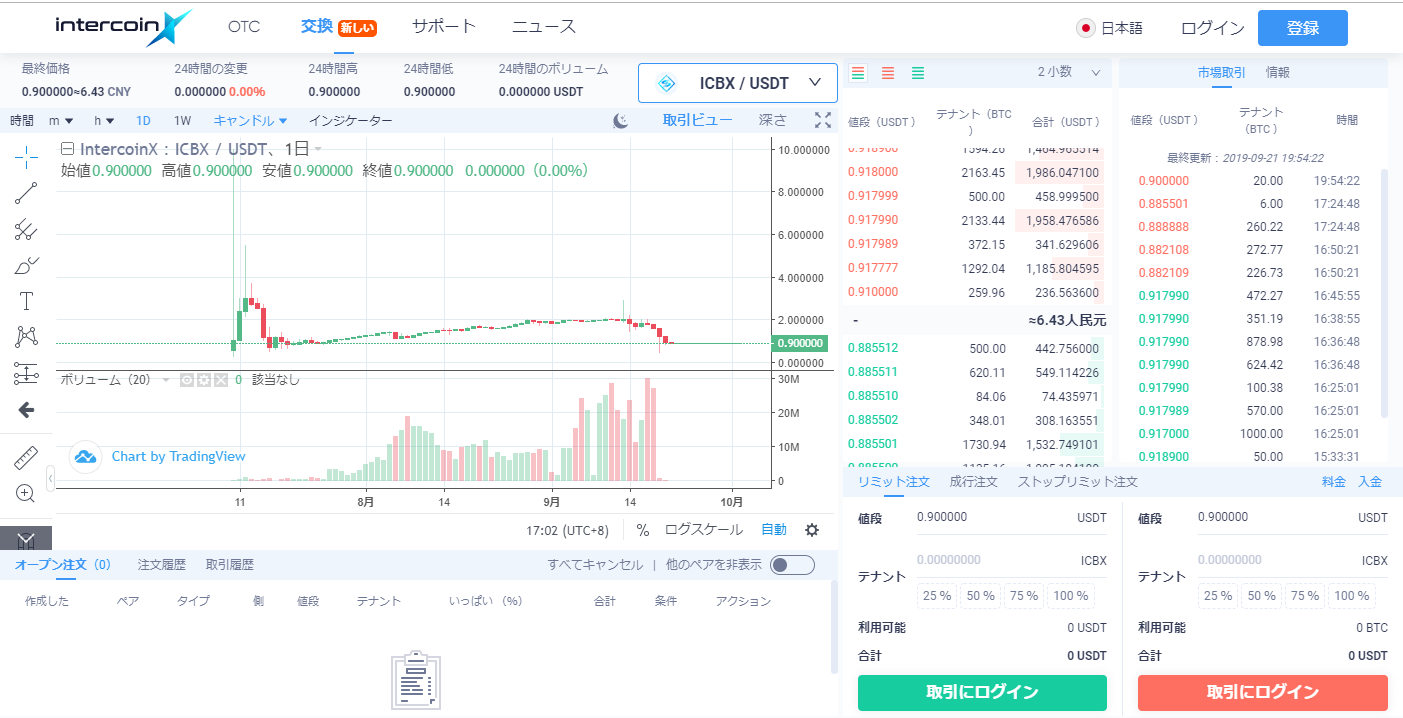
Task: Switch to the info tab
Action: [x=1277, y=72]
